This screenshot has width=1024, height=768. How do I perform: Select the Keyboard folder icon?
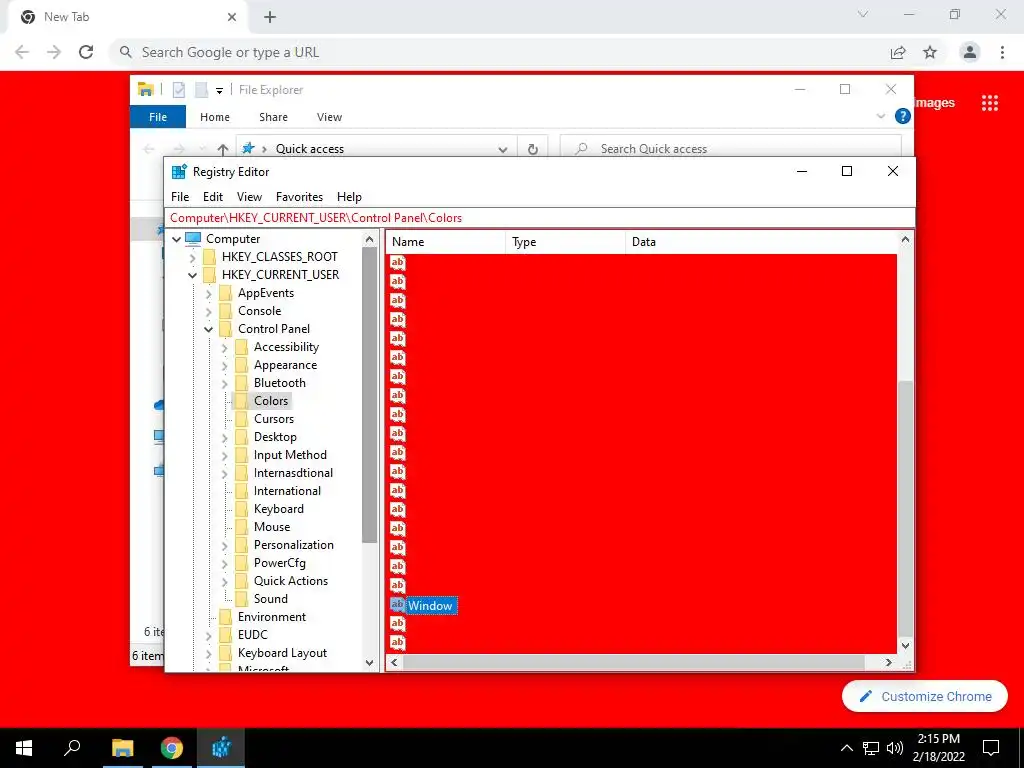242,509
